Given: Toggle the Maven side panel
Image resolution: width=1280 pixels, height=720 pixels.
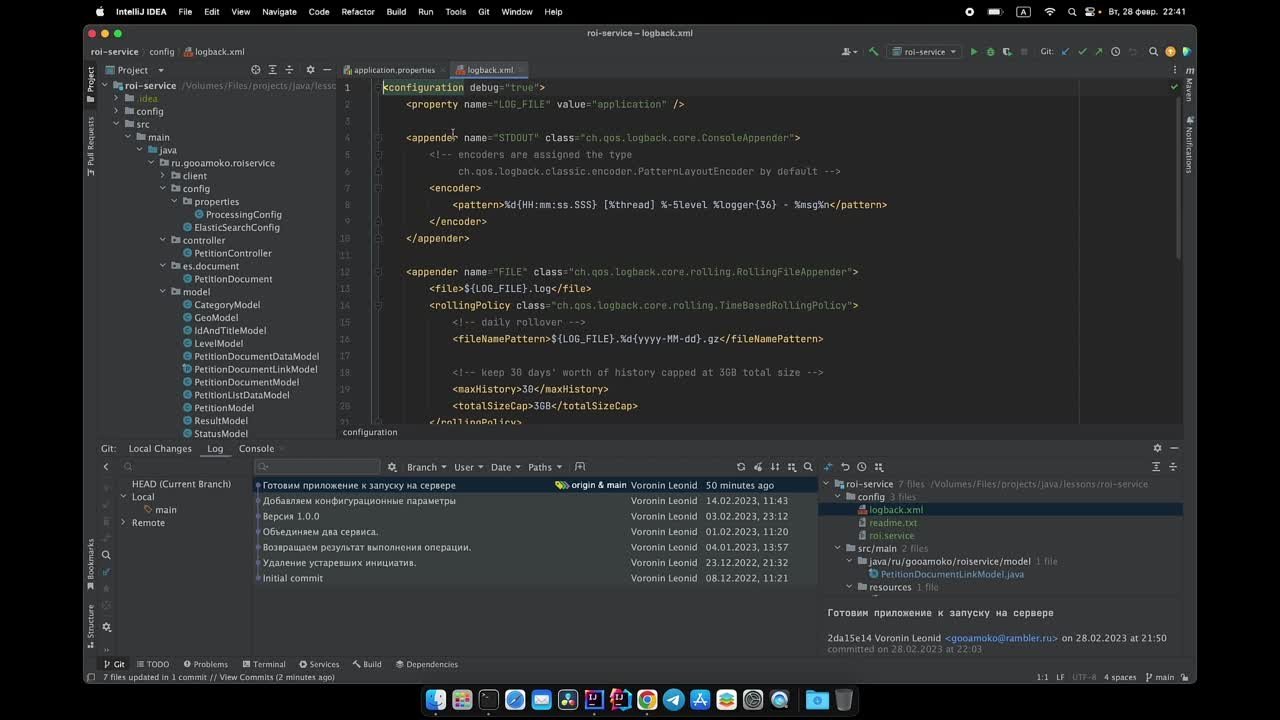Looking at the screenshot, I should [x=1189, y=86].
